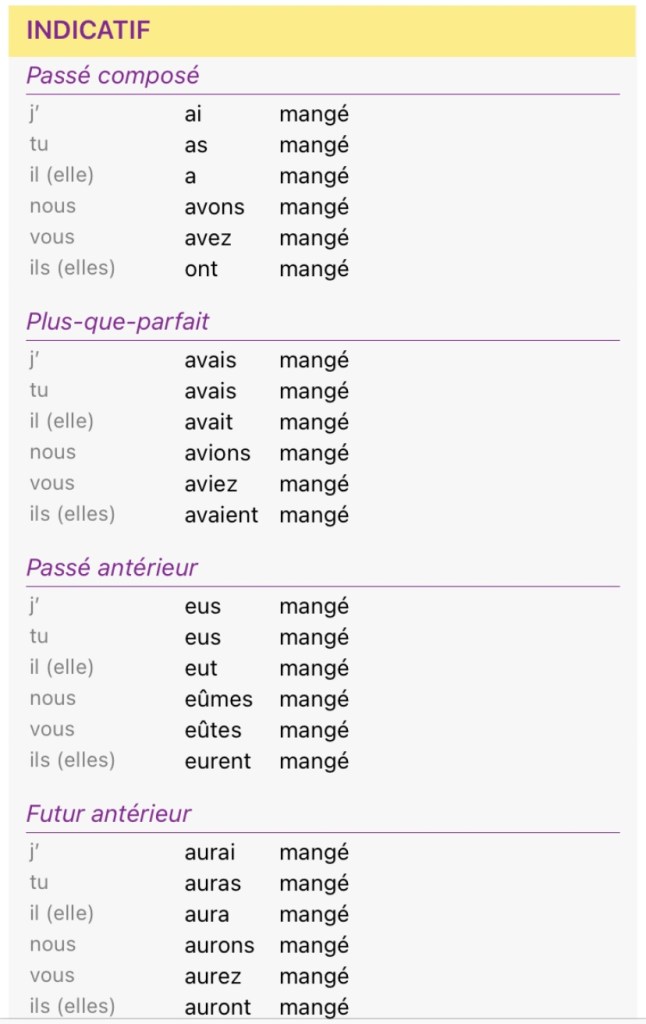Tap the word "aviez" in Plus-que-parfait
Viewport: 646px width, 1024px height.
(x=211, y=484)
